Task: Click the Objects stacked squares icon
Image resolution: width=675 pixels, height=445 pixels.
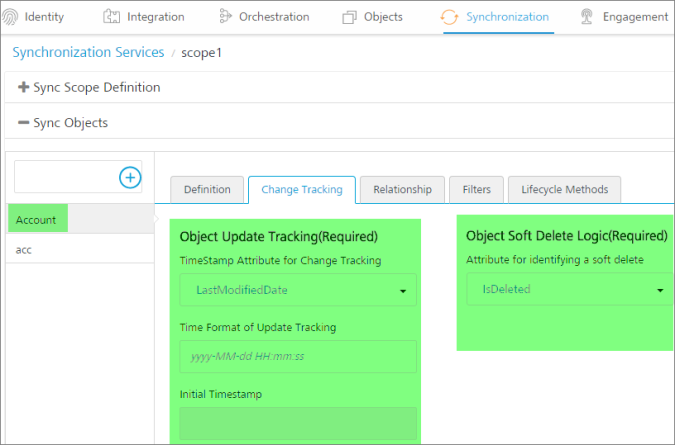Action: (349, 17)
